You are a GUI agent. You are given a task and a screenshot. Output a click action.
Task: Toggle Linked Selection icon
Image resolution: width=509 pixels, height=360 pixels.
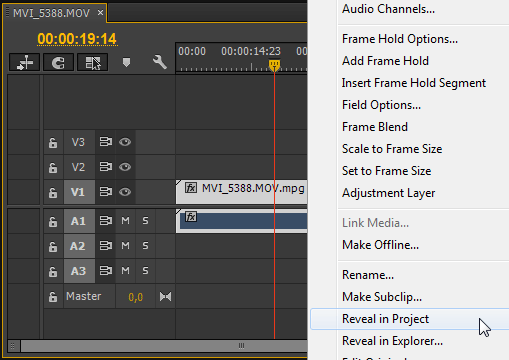point(92,62)
